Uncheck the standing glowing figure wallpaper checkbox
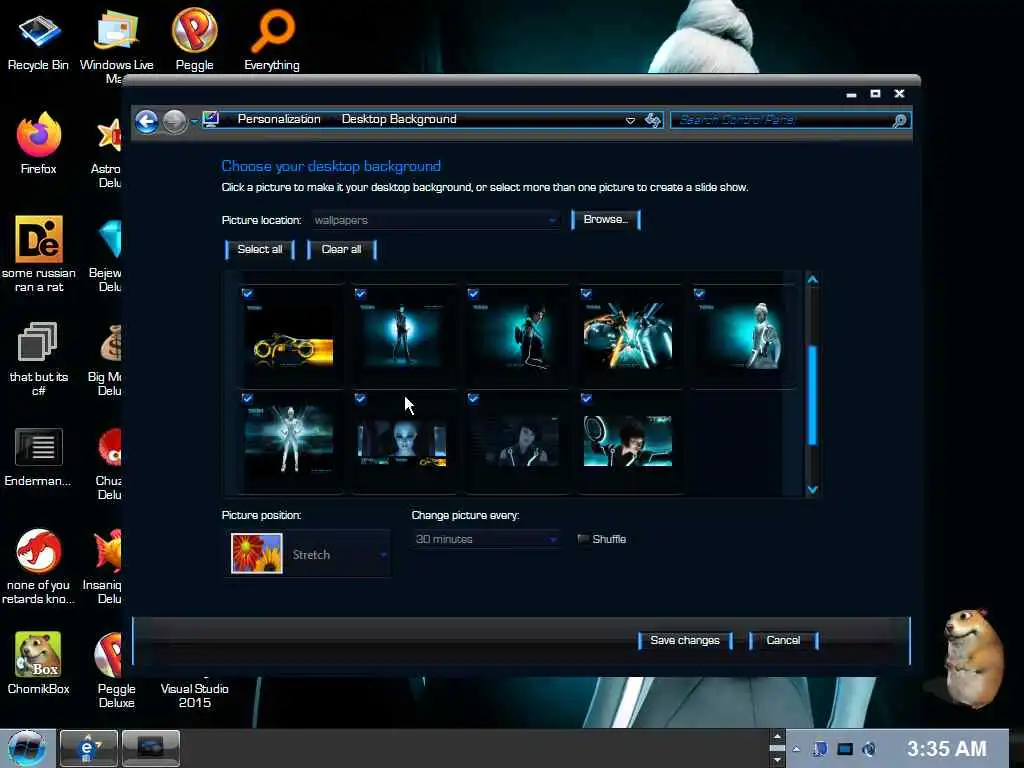 [360, 293]
